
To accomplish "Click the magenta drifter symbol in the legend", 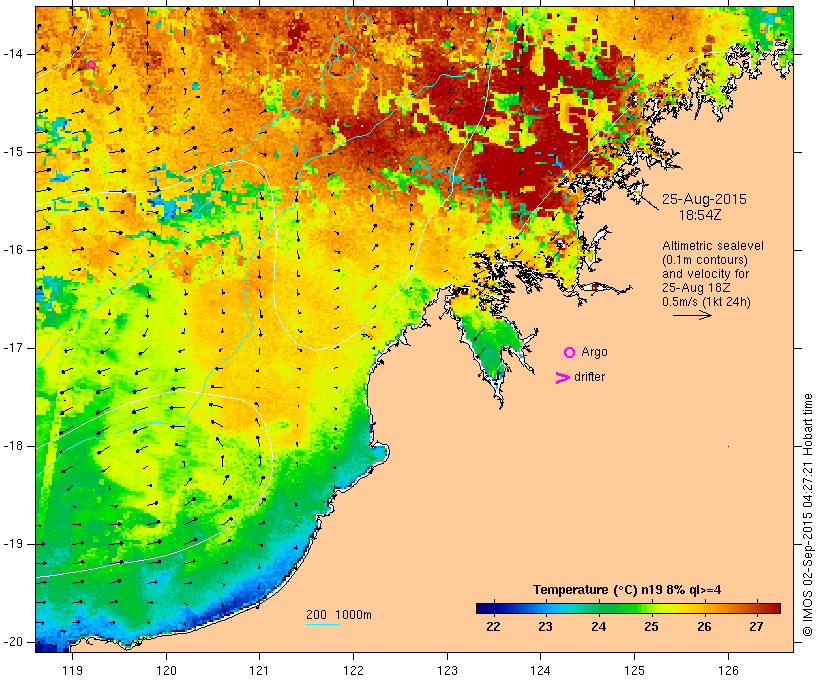I will coord(562,378).
